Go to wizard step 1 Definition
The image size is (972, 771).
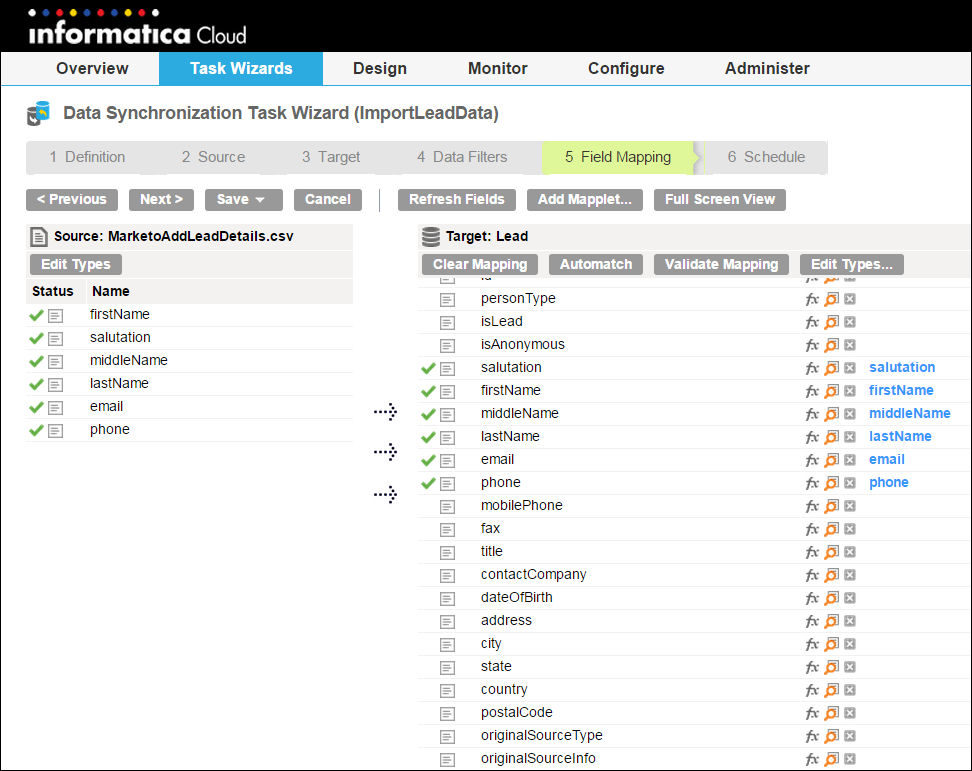(87, 157)
